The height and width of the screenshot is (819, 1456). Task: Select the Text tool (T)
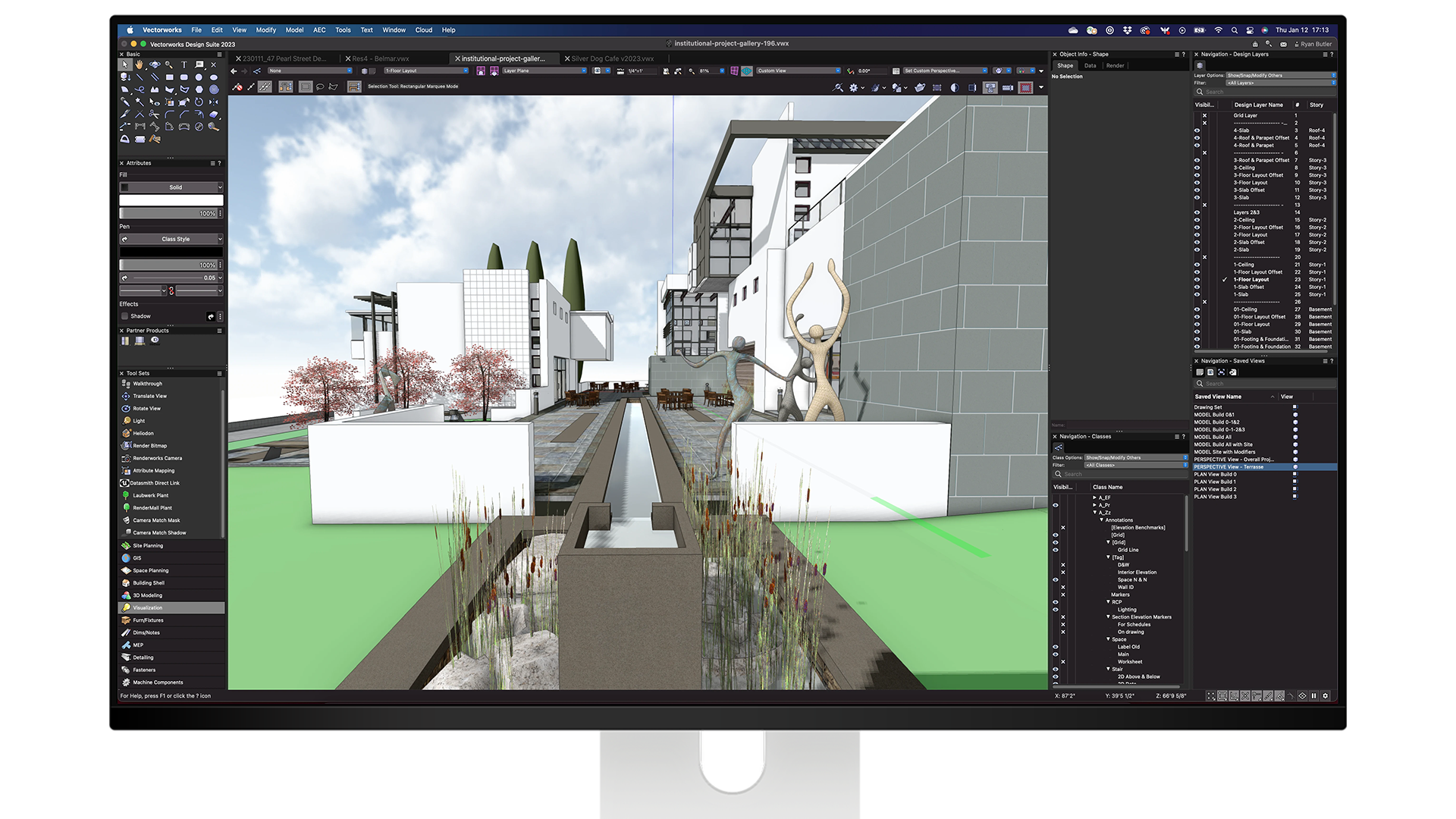tap(184, 64)
